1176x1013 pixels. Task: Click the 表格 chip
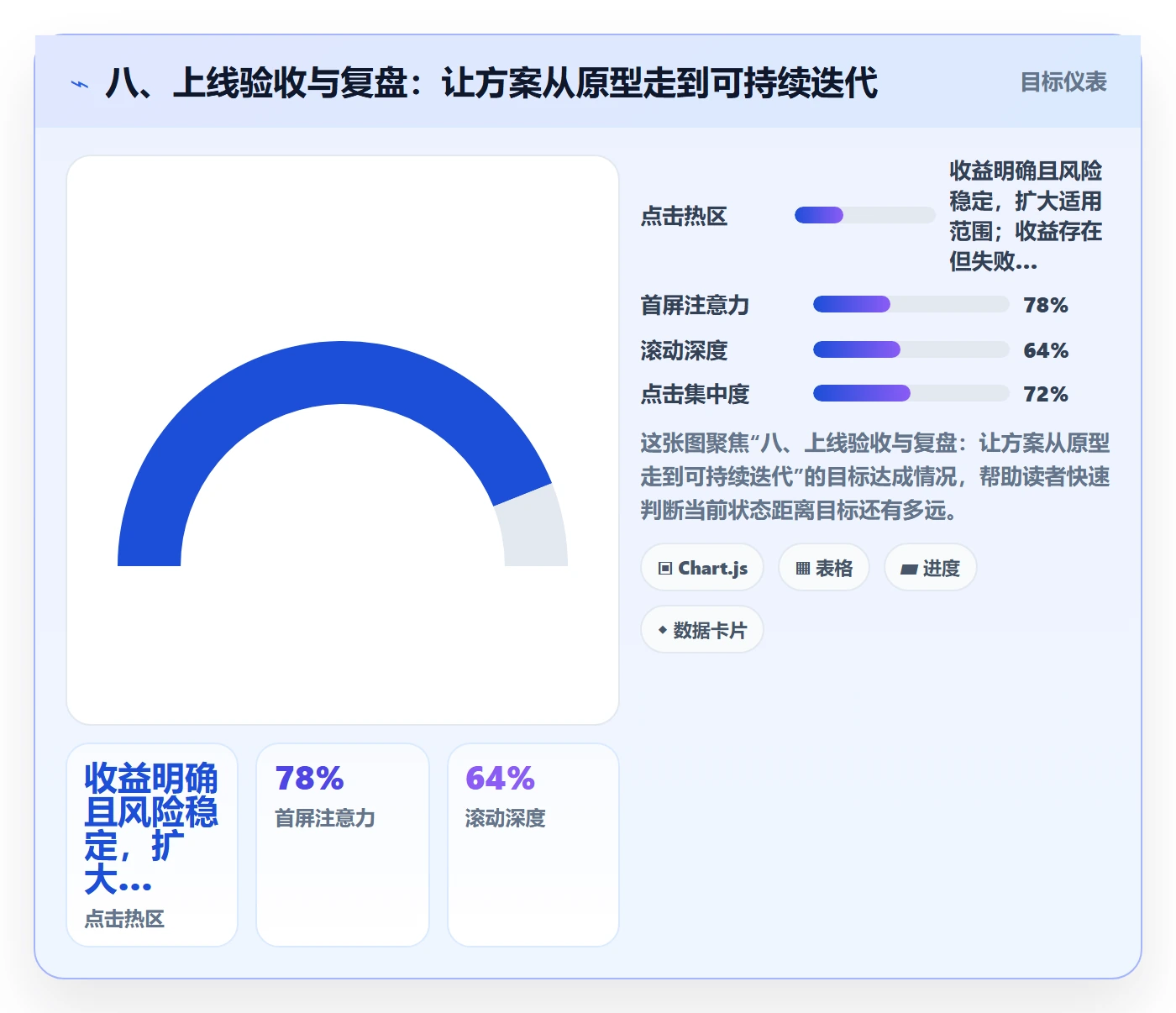[823, 568]
